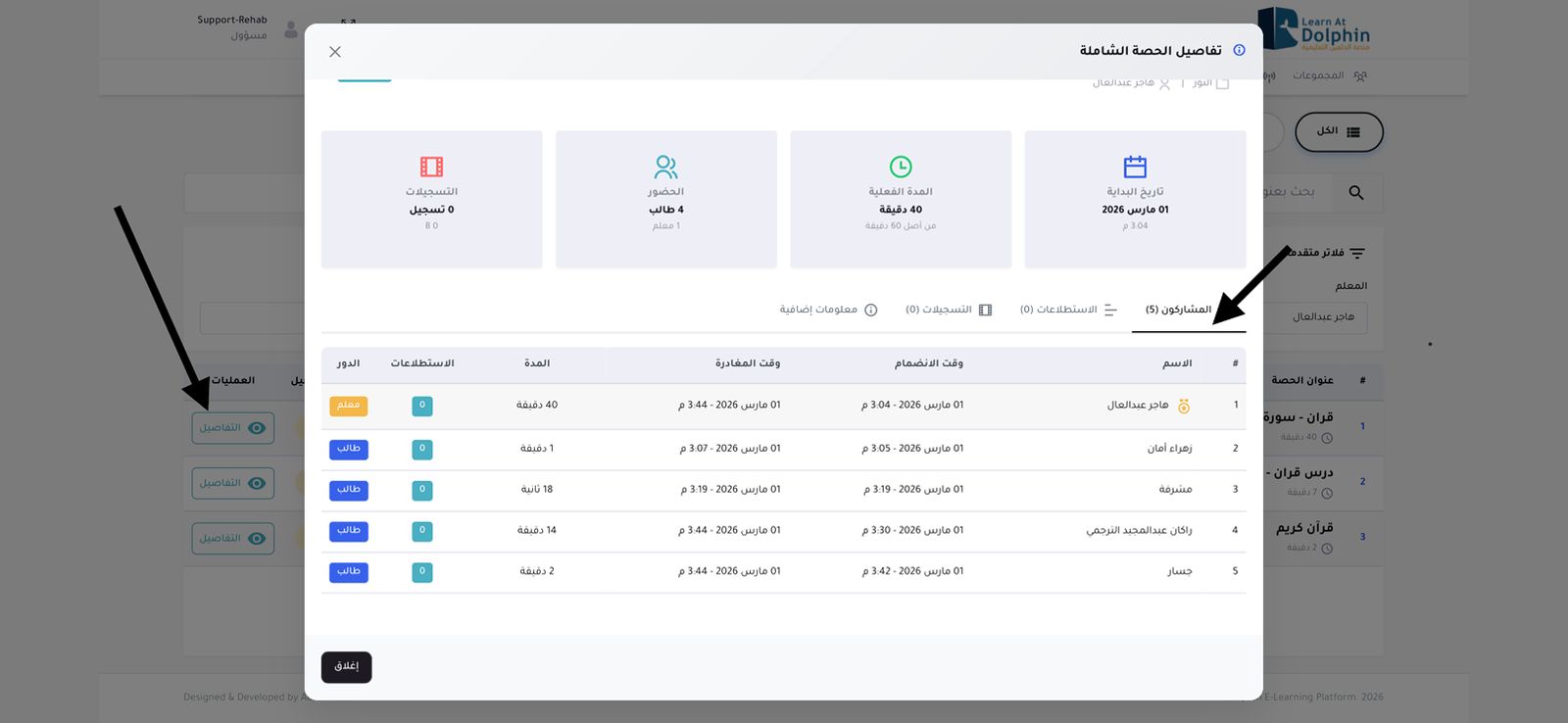Viewport: 1568px width, 723px height.
Task: Close the modal with the X button
Action: [x=335, y=52]
